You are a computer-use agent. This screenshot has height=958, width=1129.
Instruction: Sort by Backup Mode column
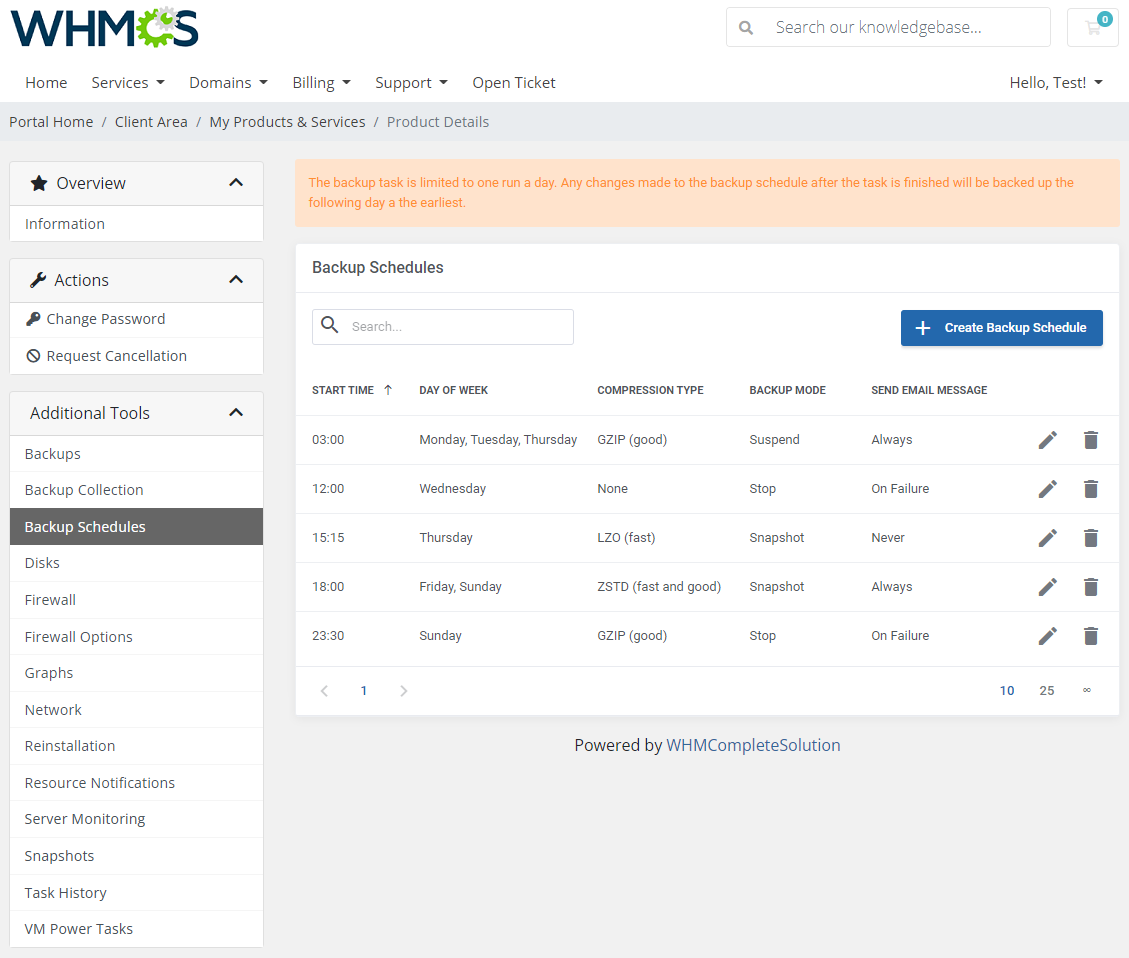[x=788, y=390]
